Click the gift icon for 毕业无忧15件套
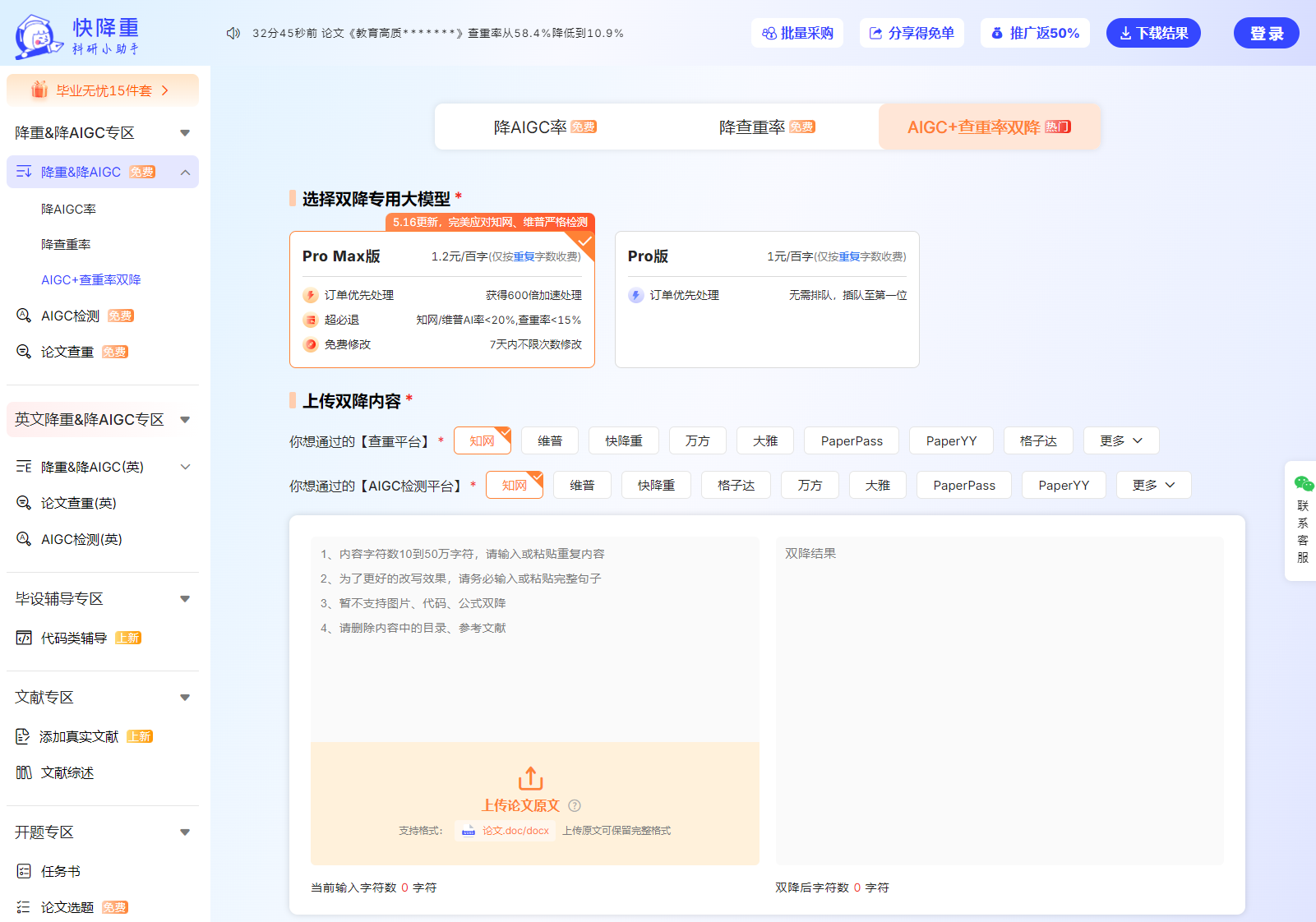This screenshot has height=922, width=1316. point(39,90)
